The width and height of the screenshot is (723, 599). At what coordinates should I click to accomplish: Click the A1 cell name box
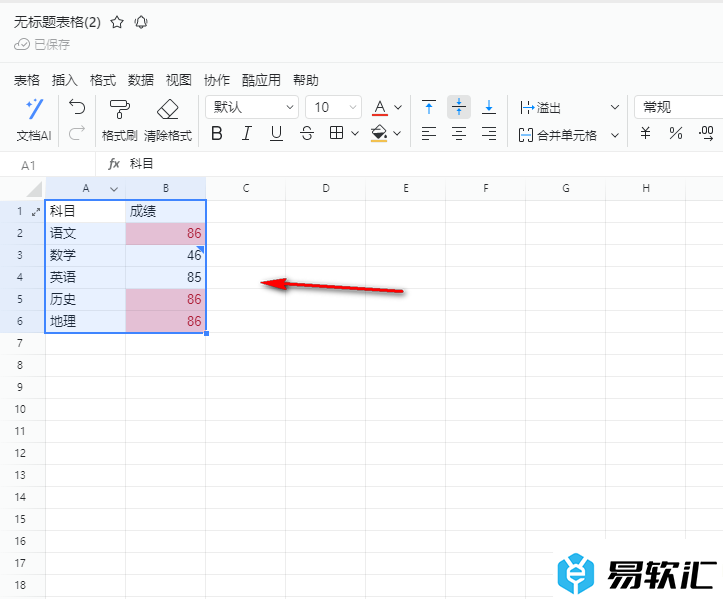(48, 165)
